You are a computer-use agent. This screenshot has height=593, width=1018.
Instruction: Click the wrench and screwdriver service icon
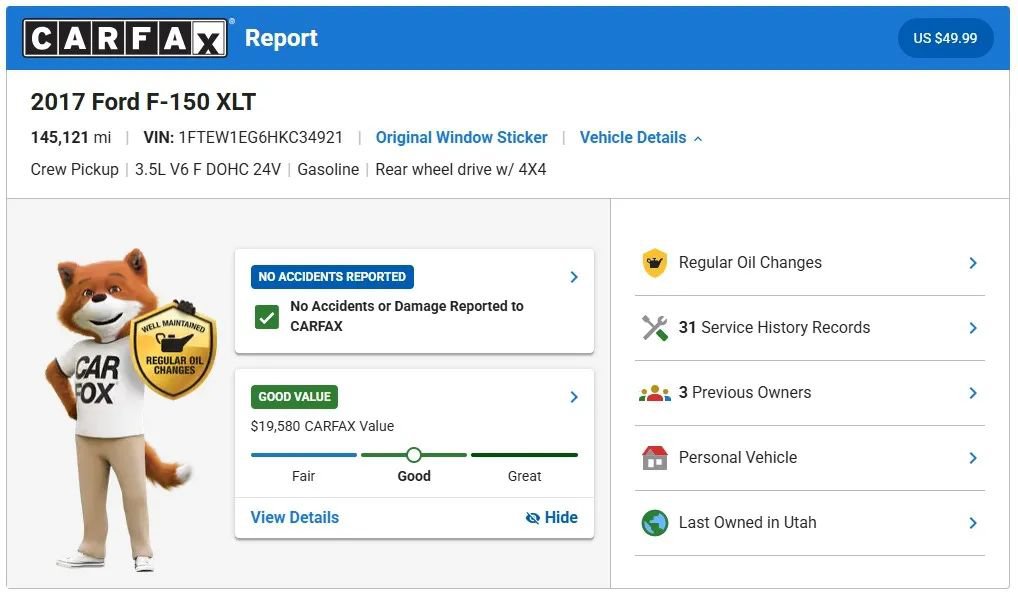(x=654, y=328)
